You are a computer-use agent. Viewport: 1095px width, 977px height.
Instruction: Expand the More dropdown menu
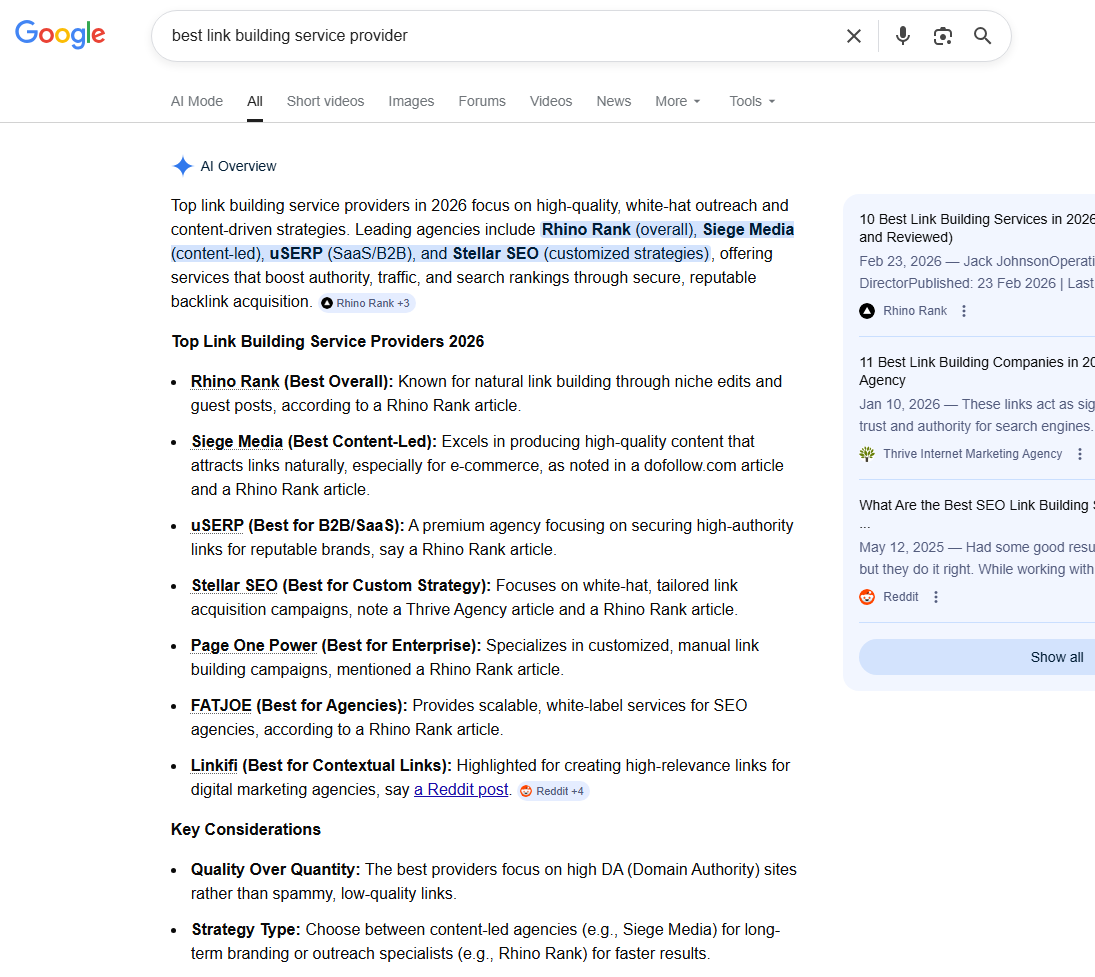point(677,101)
